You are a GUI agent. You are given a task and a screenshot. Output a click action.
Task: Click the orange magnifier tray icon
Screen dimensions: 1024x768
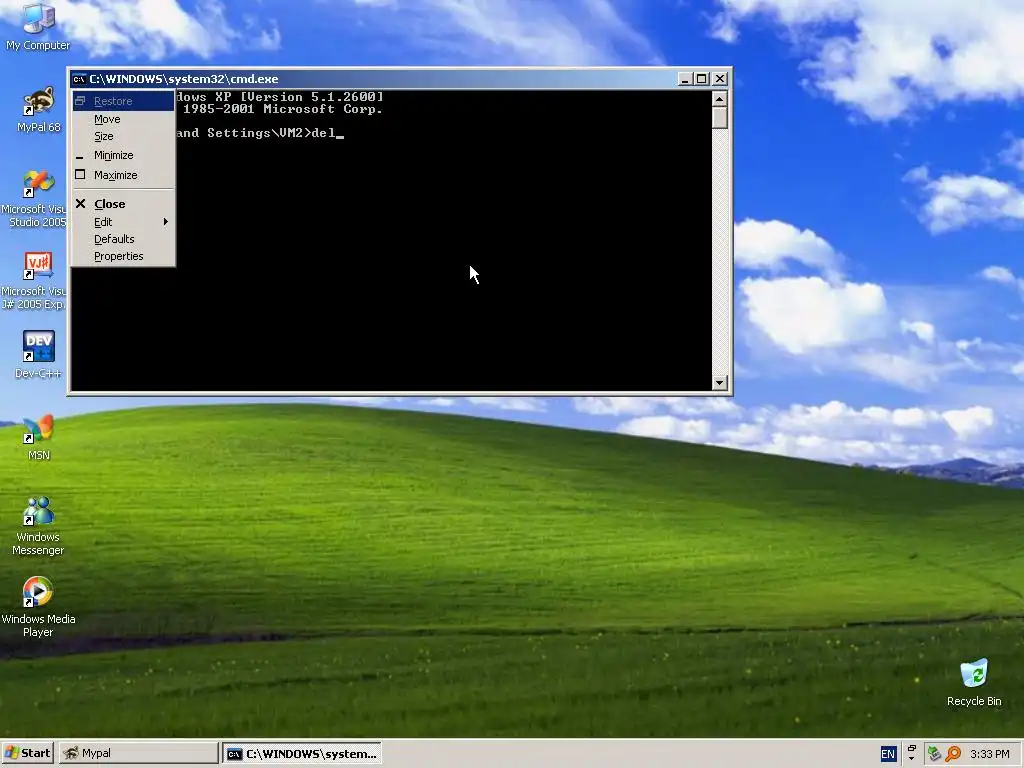pos(953,754)
